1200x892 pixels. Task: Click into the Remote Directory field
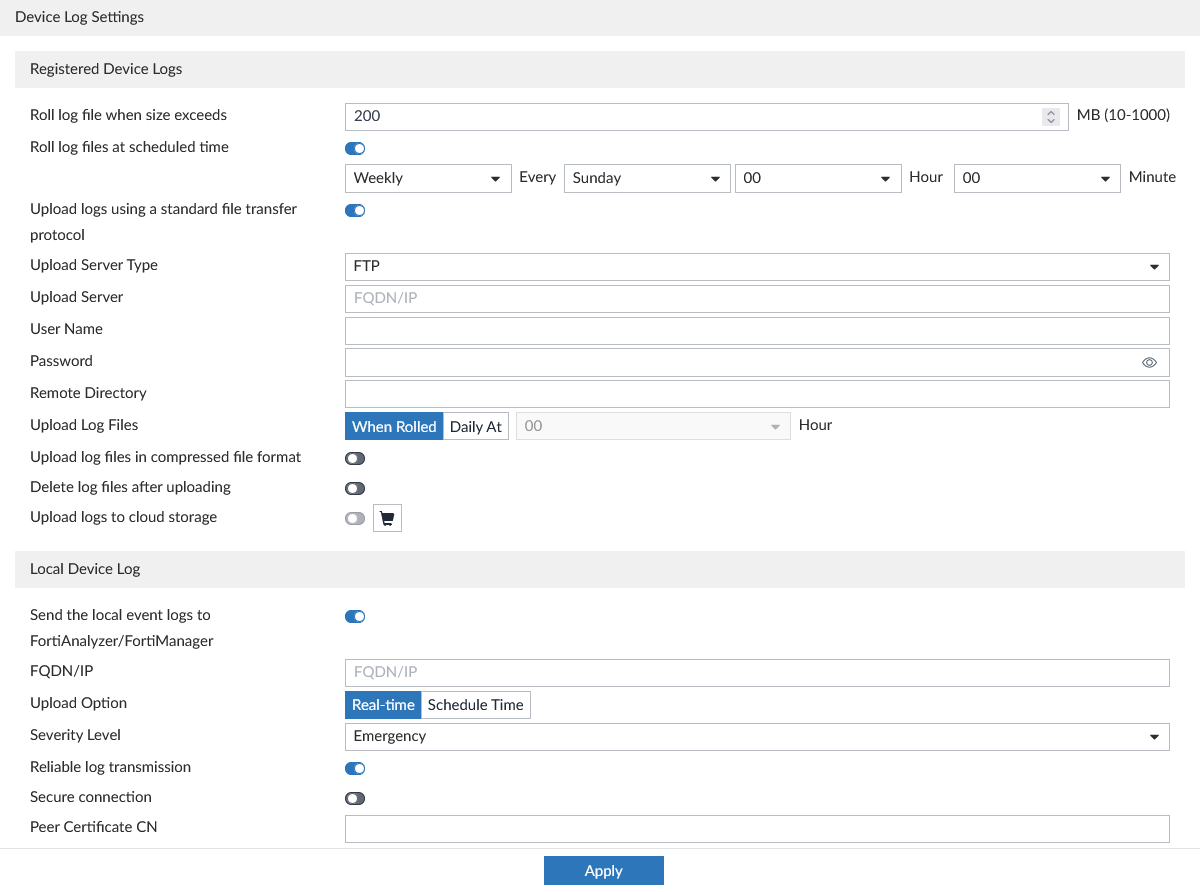pos(757,393)
